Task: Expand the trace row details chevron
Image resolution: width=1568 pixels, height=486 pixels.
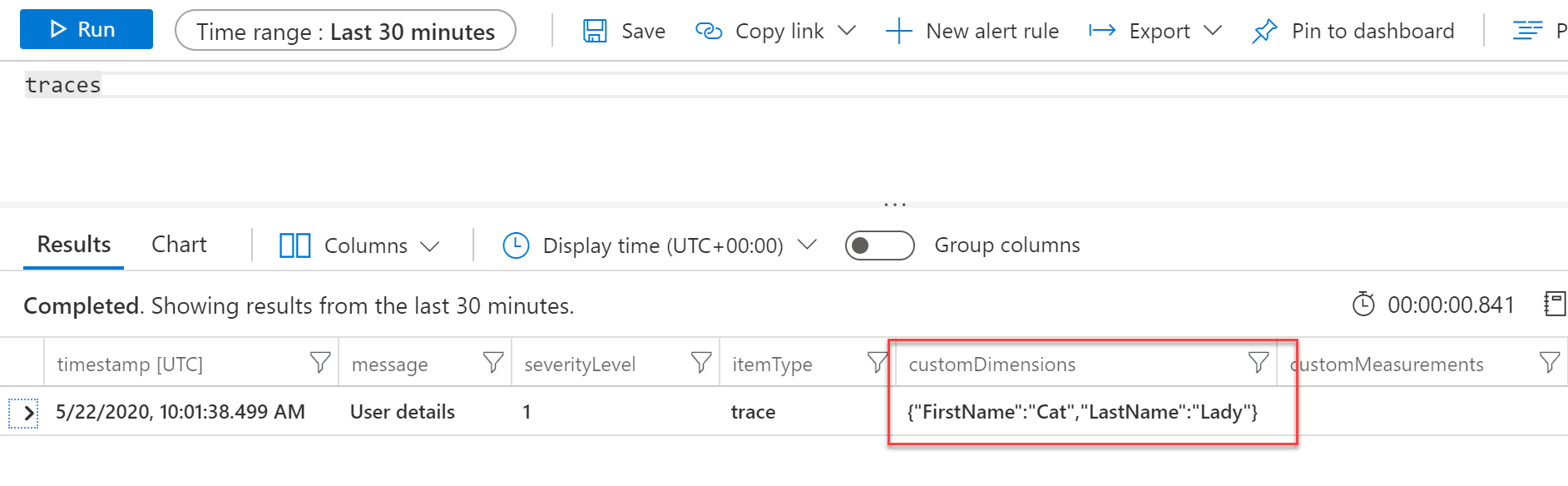Action: click(x=27, y=411)
